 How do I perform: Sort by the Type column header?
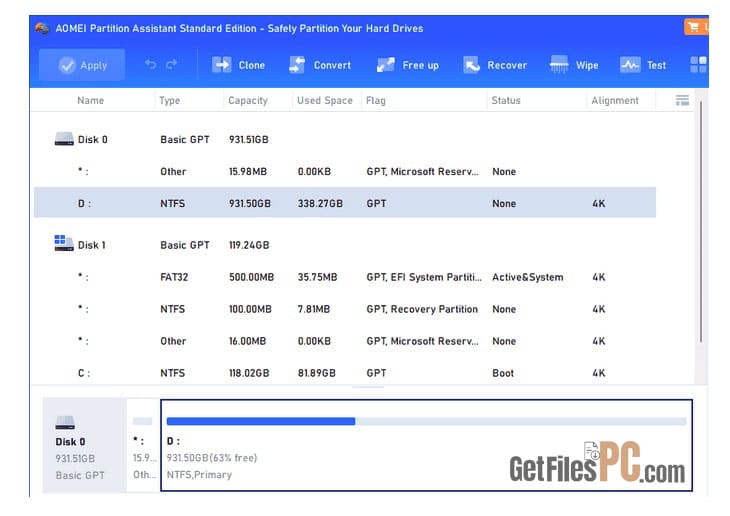tap(169, 101)
